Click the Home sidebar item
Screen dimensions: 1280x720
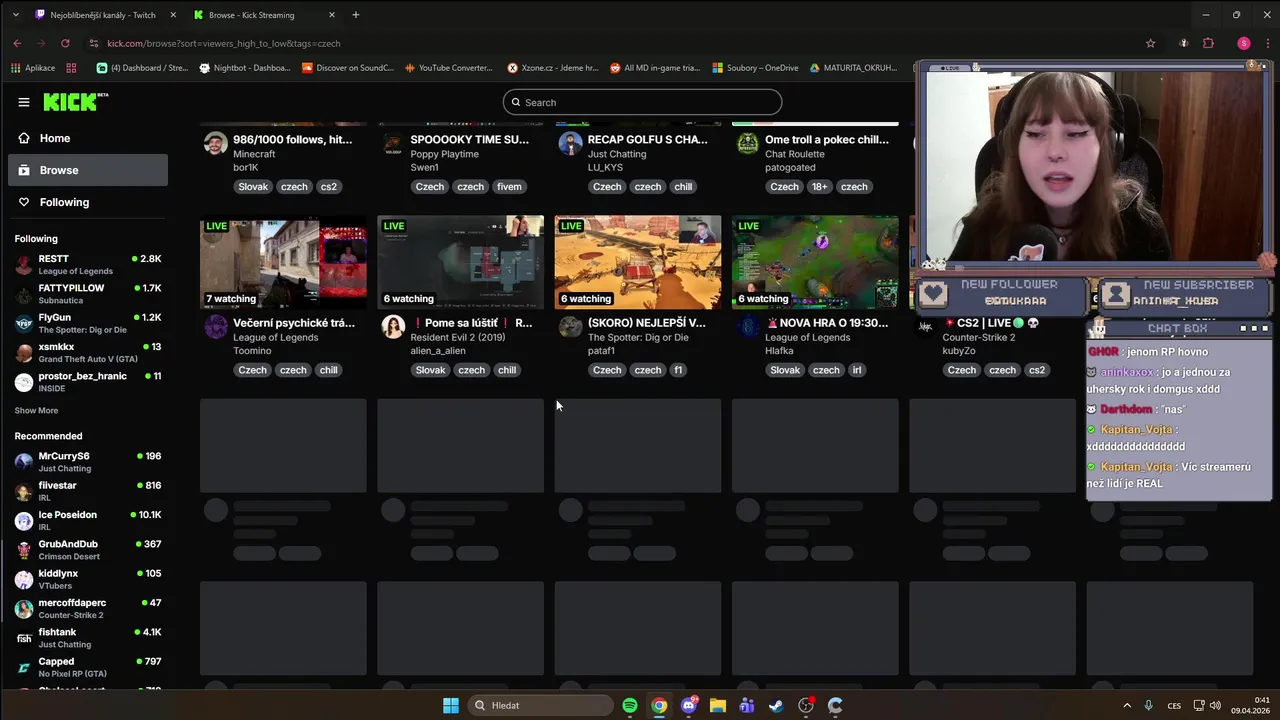(x=88, y=138)
